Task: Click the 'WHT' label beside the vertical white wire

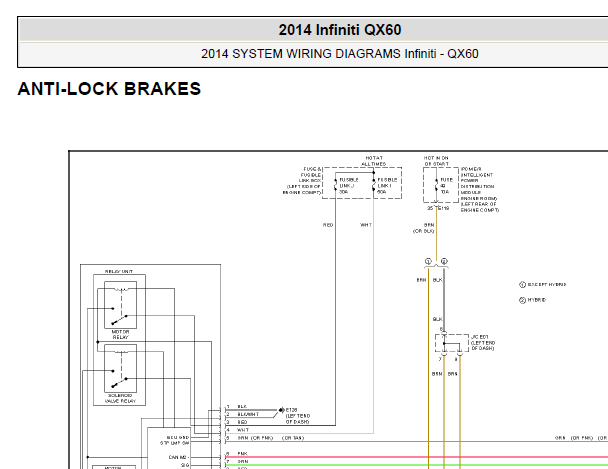Action: click(366, 225)
